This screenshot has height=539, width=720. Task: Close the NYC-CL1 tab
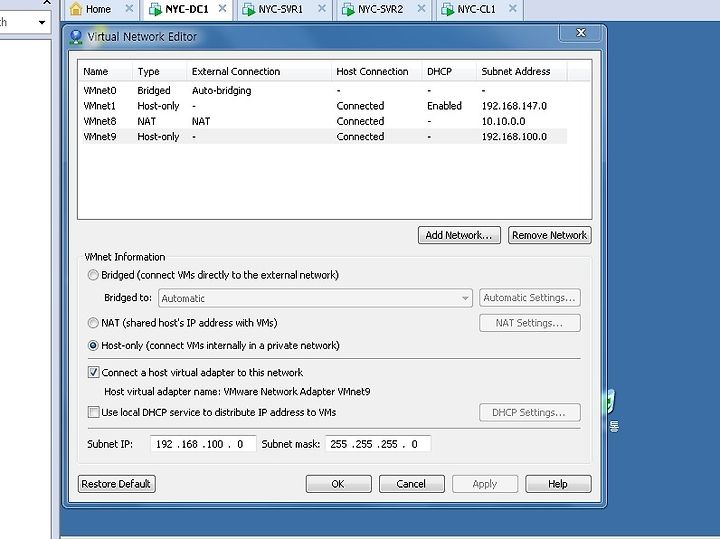[x=513, y=8]
